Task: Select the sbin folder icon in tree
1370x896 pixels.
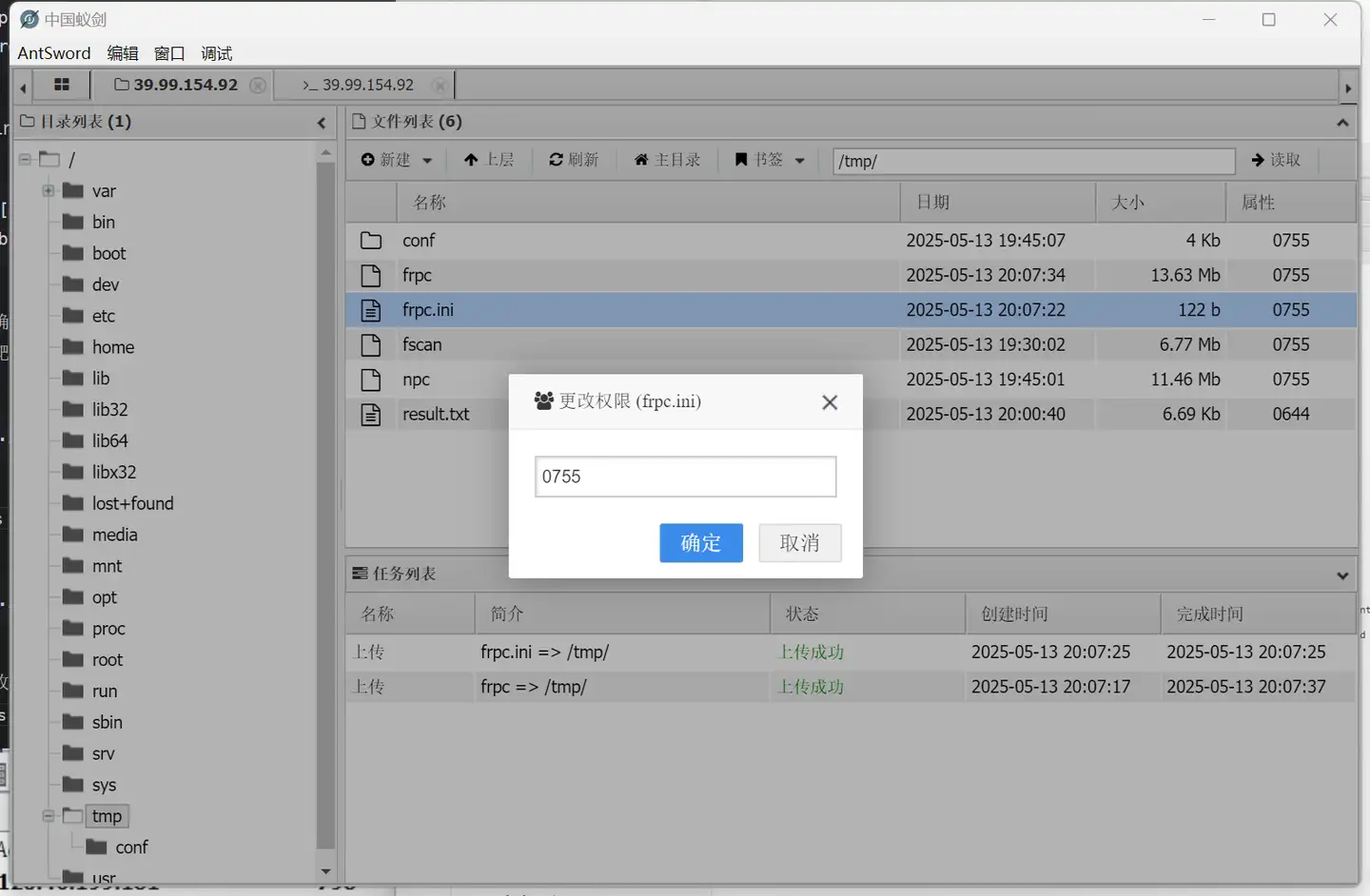Action: (73, 723)
